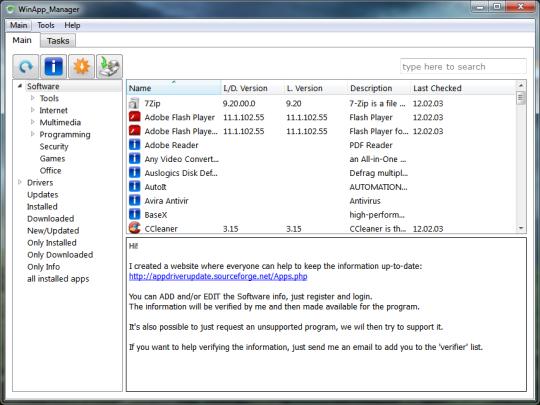Sort by L. Version column header

click(316, 88)
